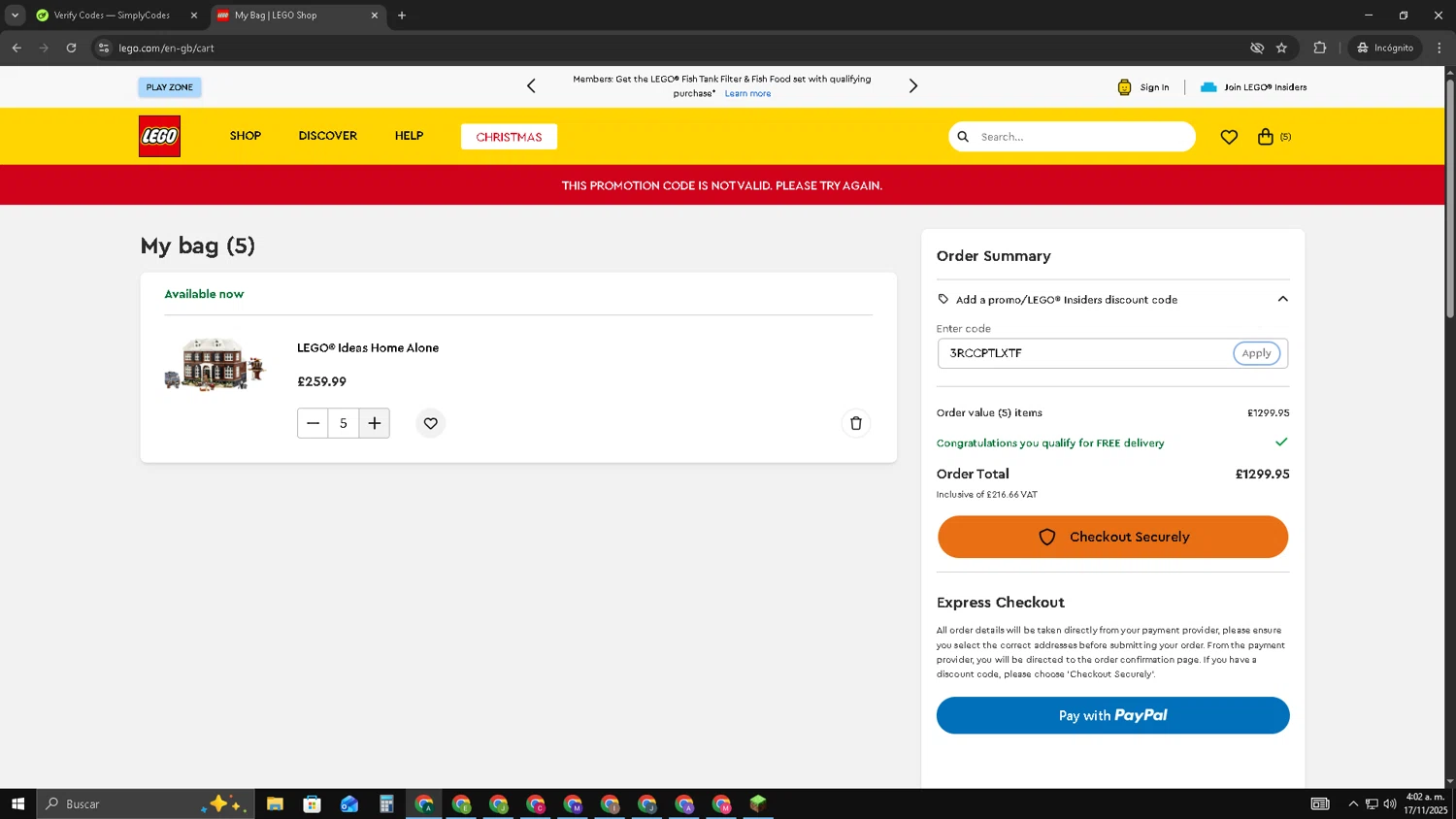Click the LEGO logo home icon
Viewport: 1456px width, 819px height.
[159, 136]
